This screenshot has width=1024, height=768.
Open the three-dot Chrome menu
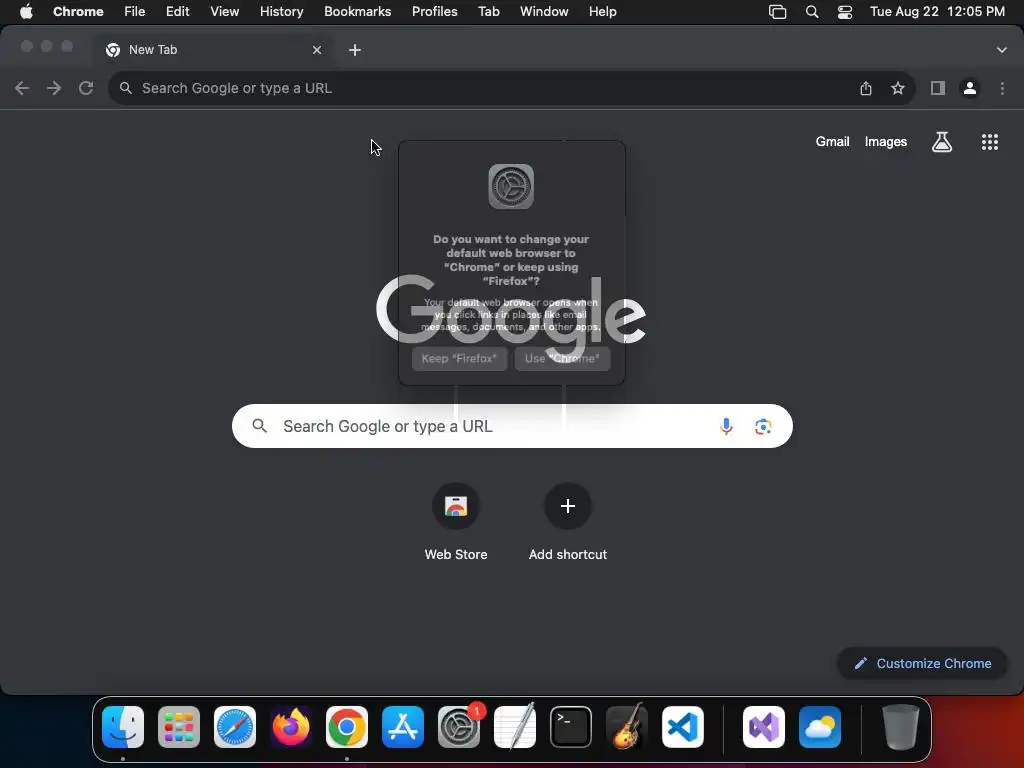pyautogui.click(x=1002, y=88)
